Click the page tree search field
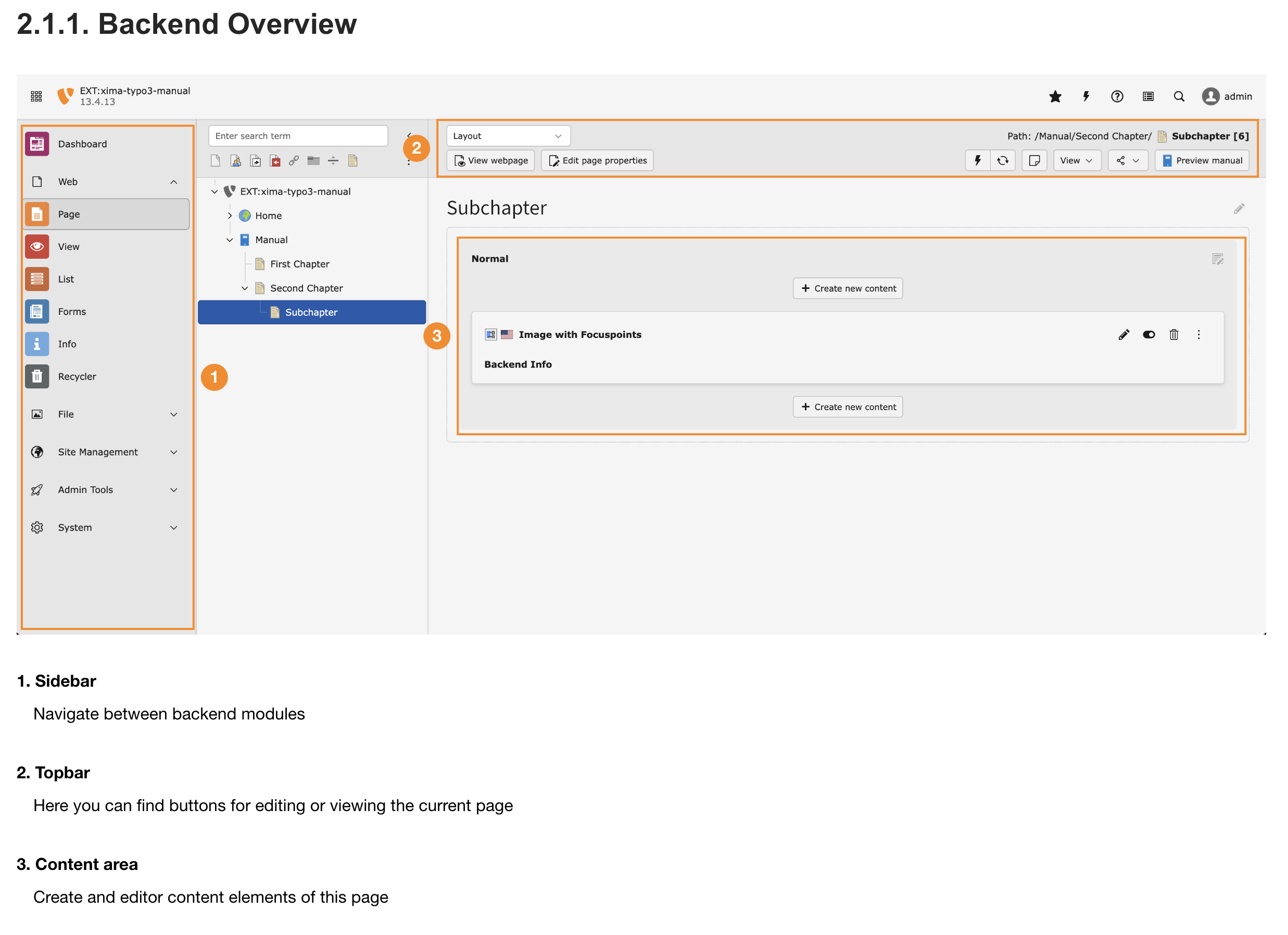The image size is (1288, 935). [298, 136]
